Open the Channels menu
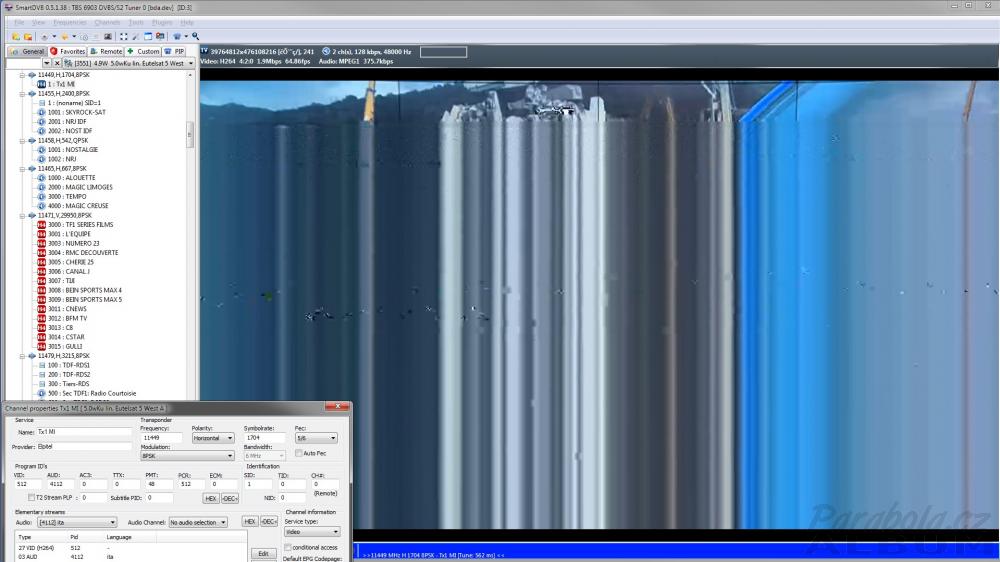Screen dimensions: 1000x562 (x=107, y=22)
